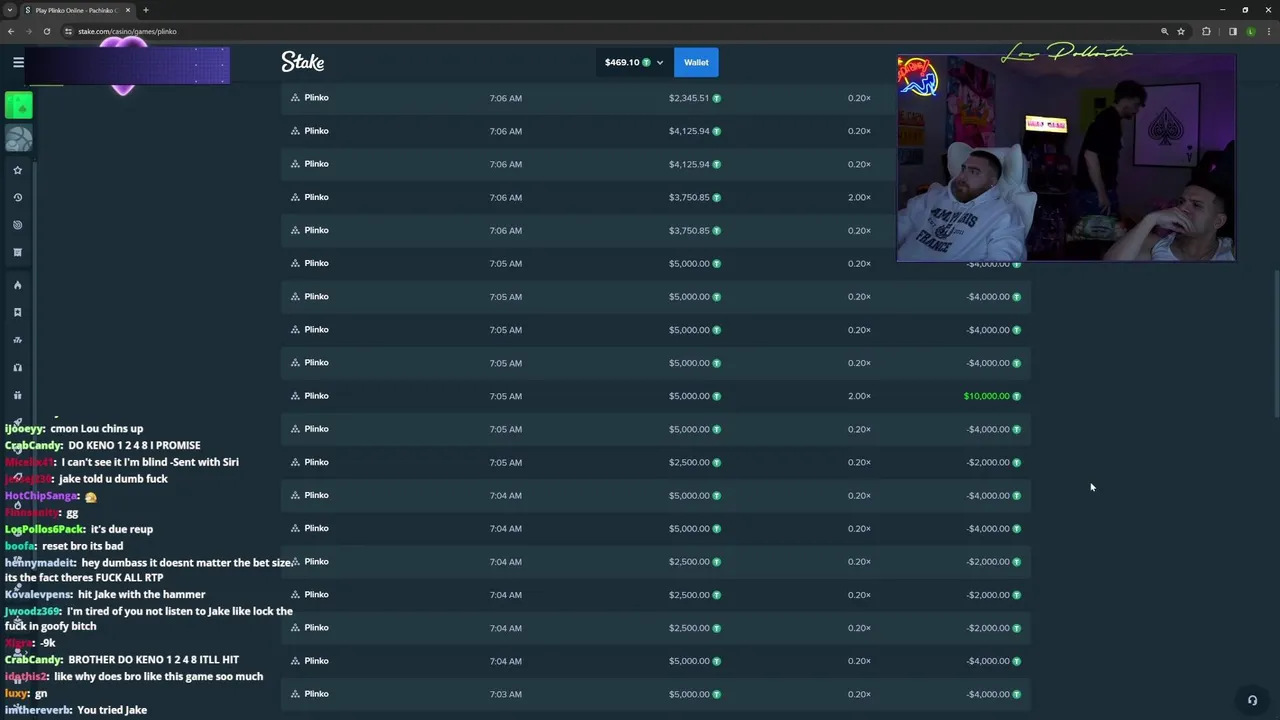This screenshot has width=1280, height=720.
Task: Bookmark this page with the star icon
Action: pyautogui.click(x=1181, y=31)
